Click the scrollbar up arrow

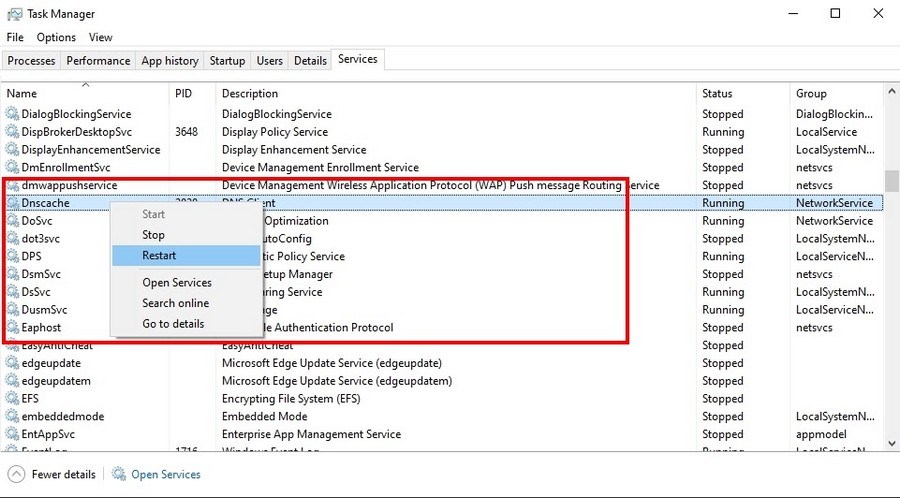tap(891, 91)
